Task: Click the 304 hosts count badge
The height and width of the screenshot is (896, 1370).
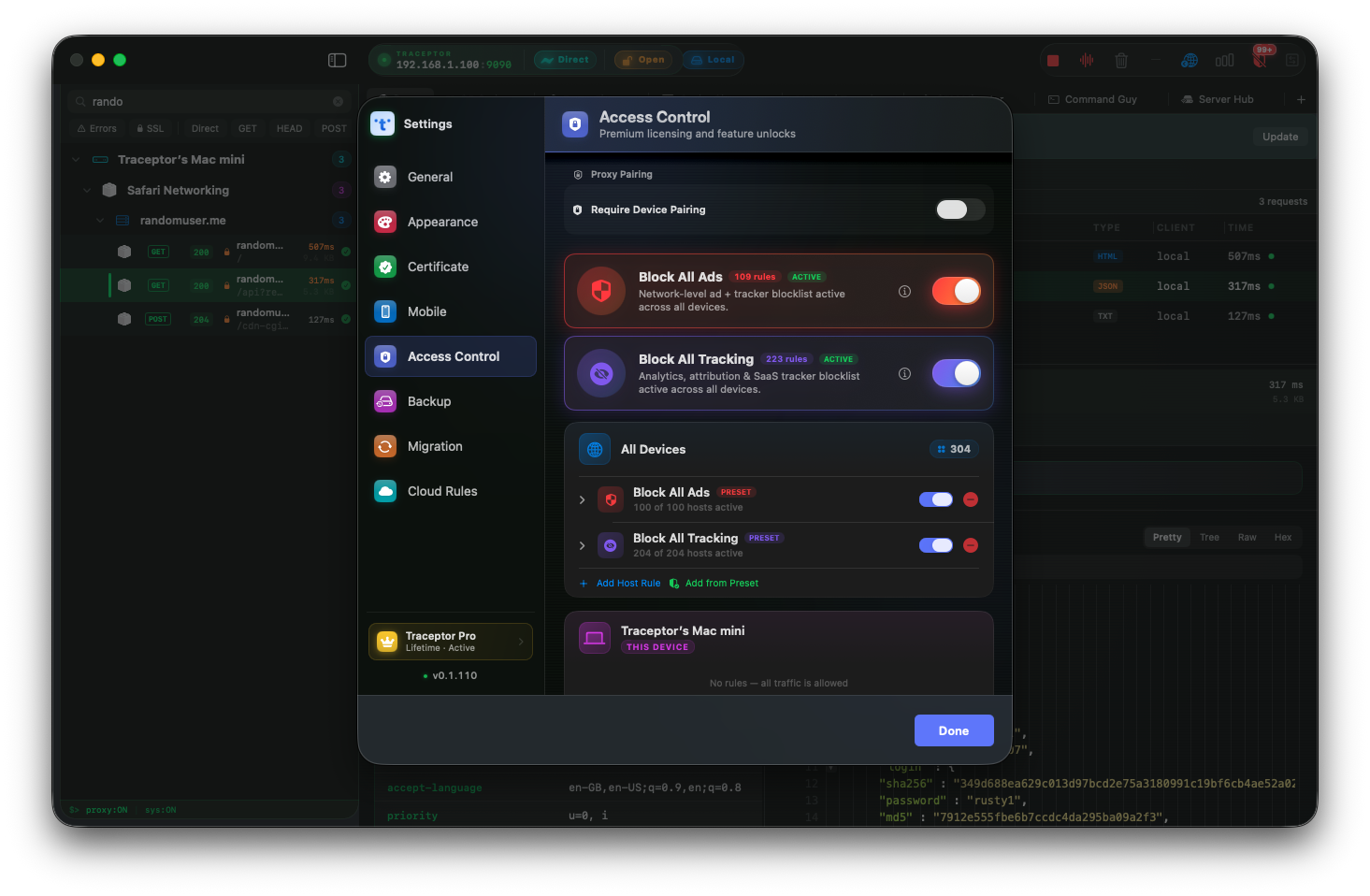Action: 954,449
